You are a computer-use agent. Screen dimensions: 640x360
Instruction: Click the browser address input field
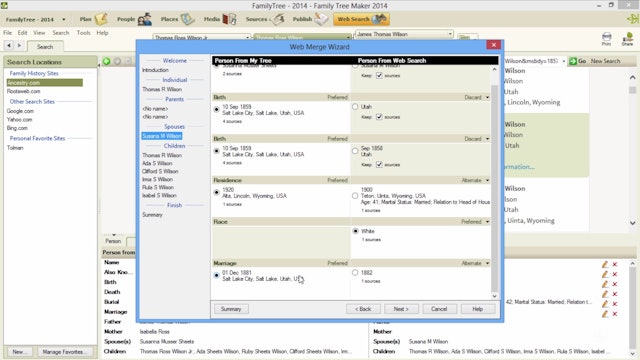pos(532,61)
